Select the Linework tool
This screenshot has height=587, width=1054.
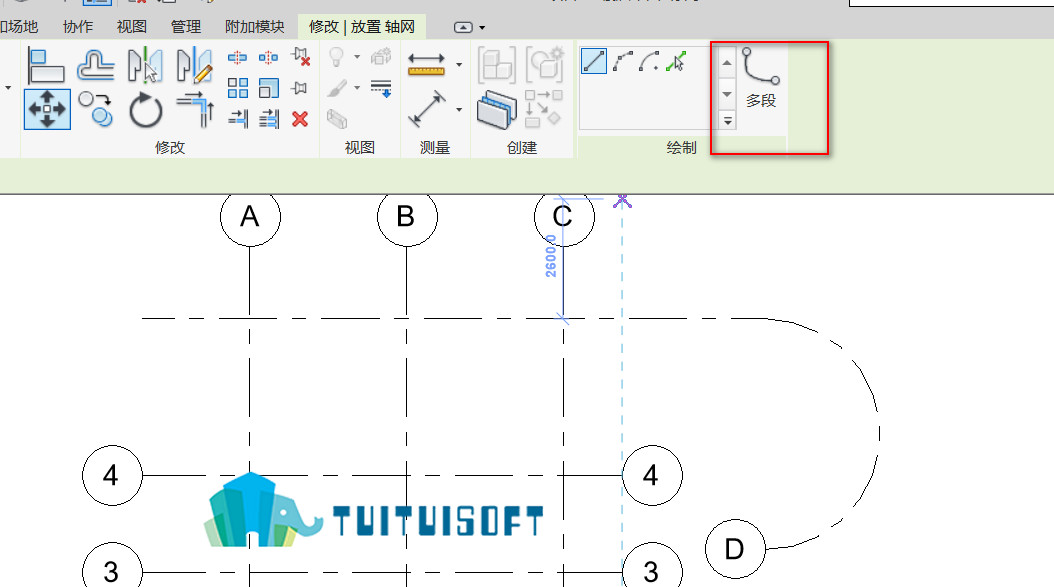point(381,88)
